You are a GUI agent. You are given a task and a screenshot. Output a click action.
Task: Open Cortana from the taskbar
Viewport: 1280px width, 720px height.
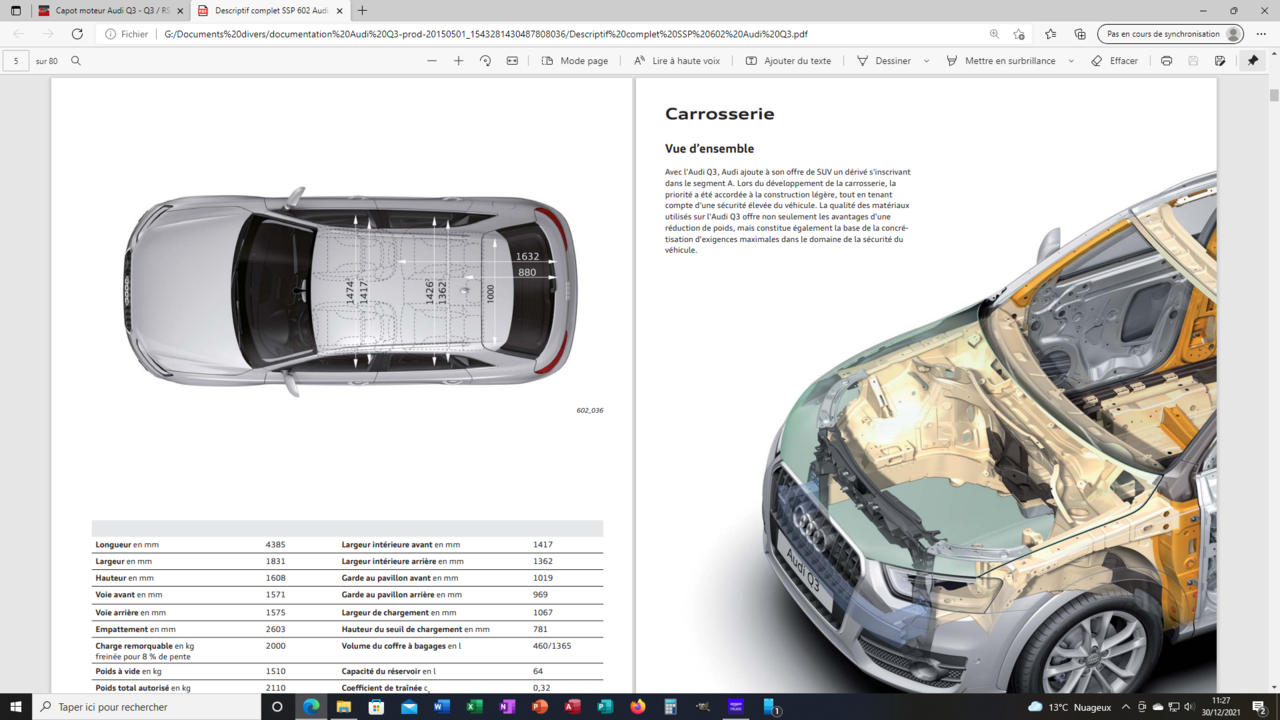[277, 707]
